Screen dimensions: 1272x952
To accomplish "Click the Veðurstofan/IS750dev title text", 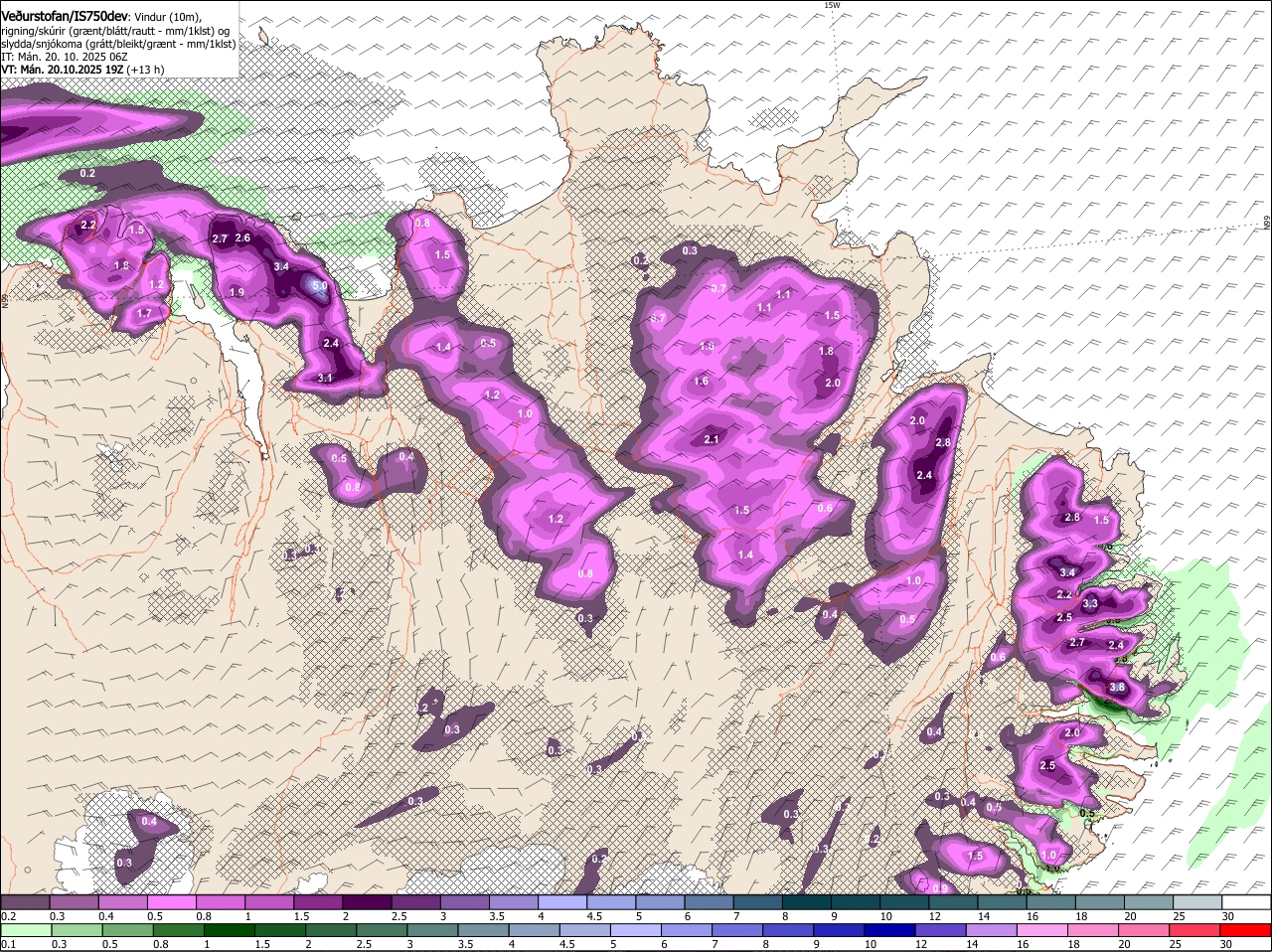I will [65, 16].
